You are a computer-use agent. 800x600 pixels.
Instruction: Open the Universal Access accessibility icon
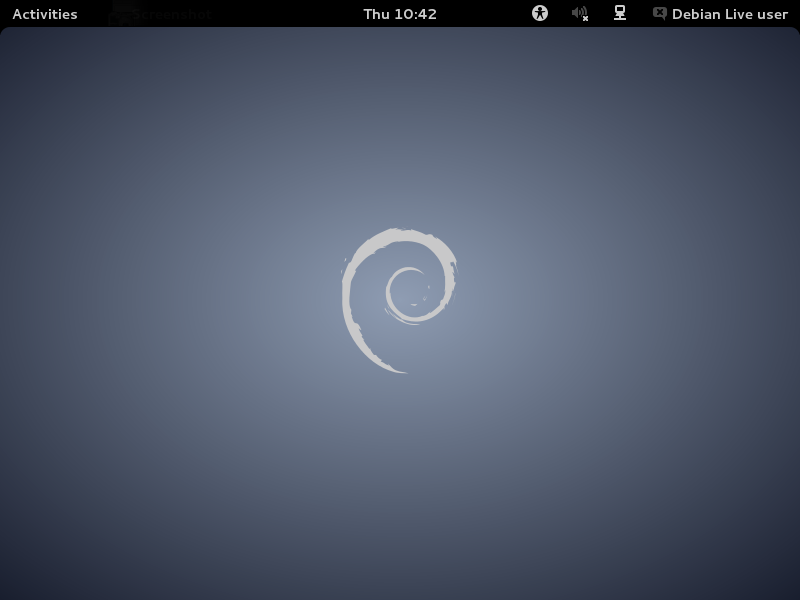coord(540,13)
